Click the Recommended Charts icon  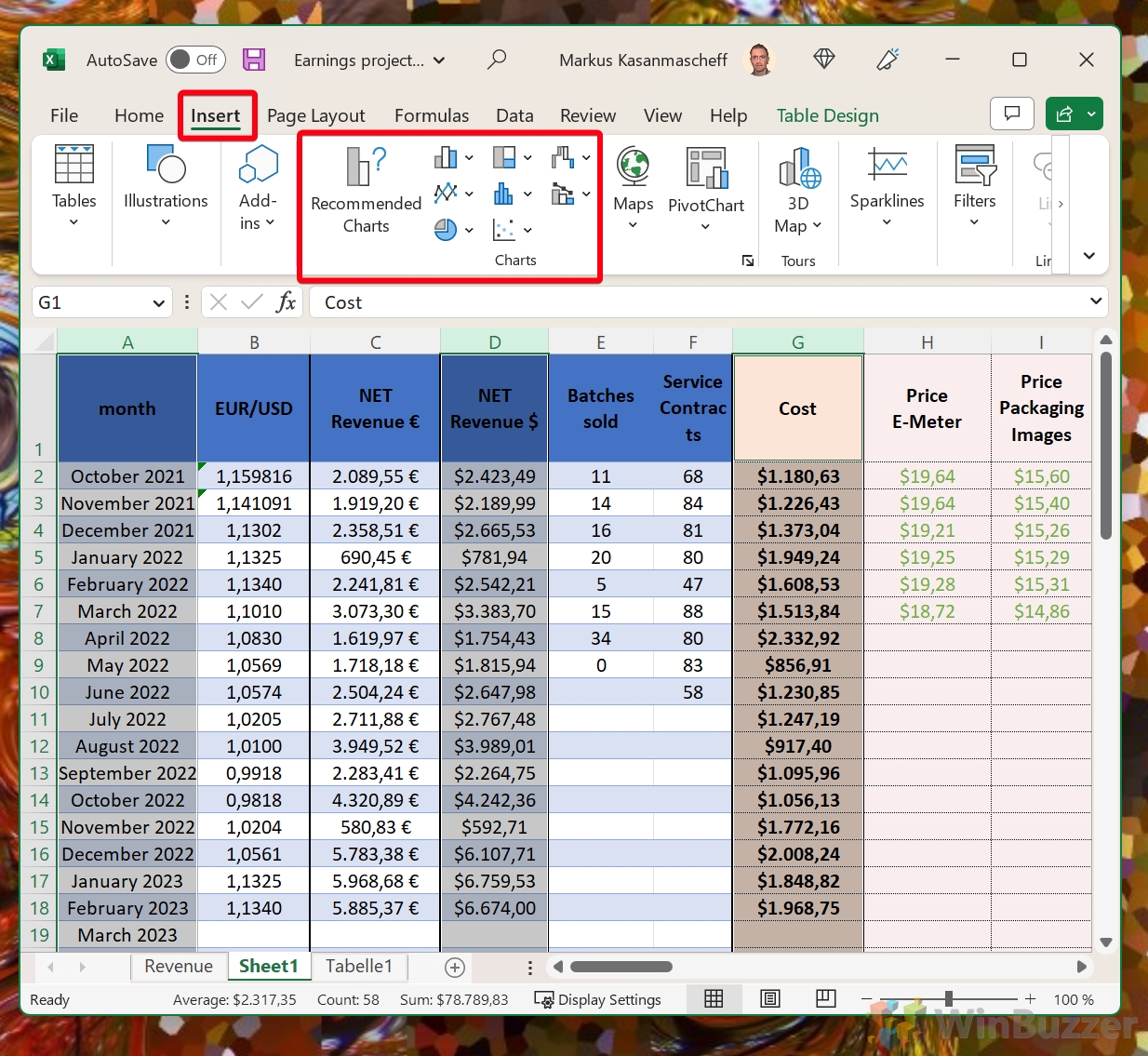(366, 167)
